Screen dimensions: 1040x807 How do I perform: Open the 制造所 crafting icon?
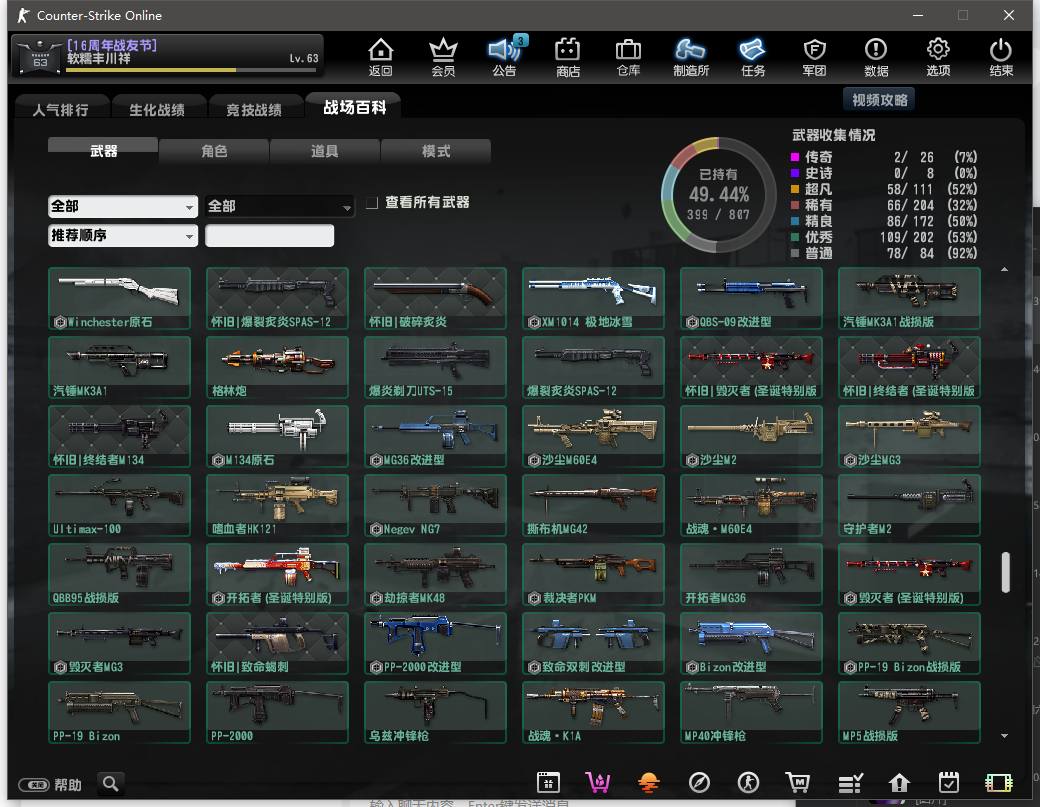(x=691, y=56)
